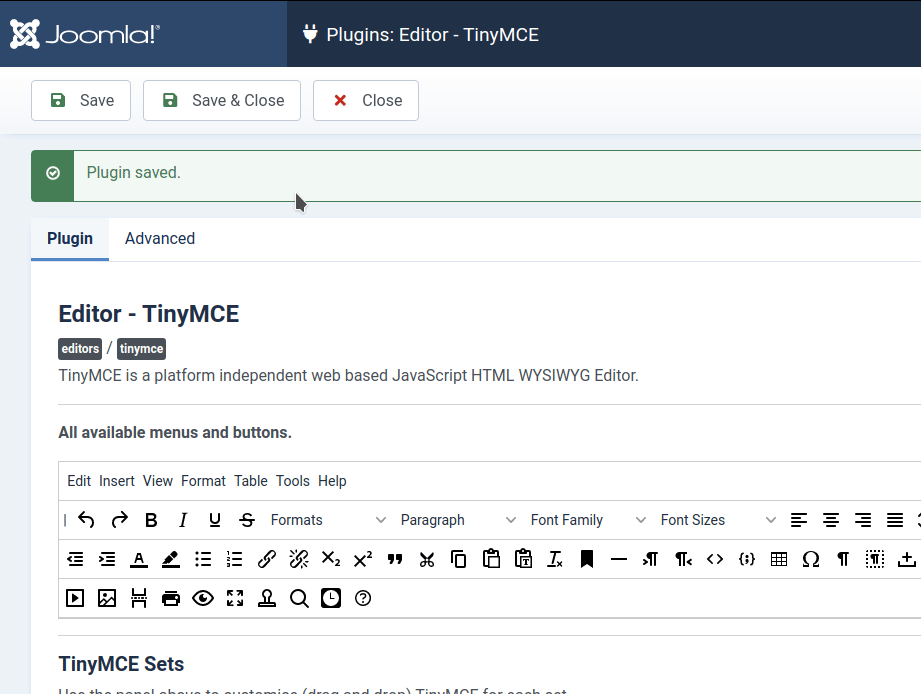This screenshot has height=694, width=921.
Task: Click the Insert link icon
Action: 267,560
